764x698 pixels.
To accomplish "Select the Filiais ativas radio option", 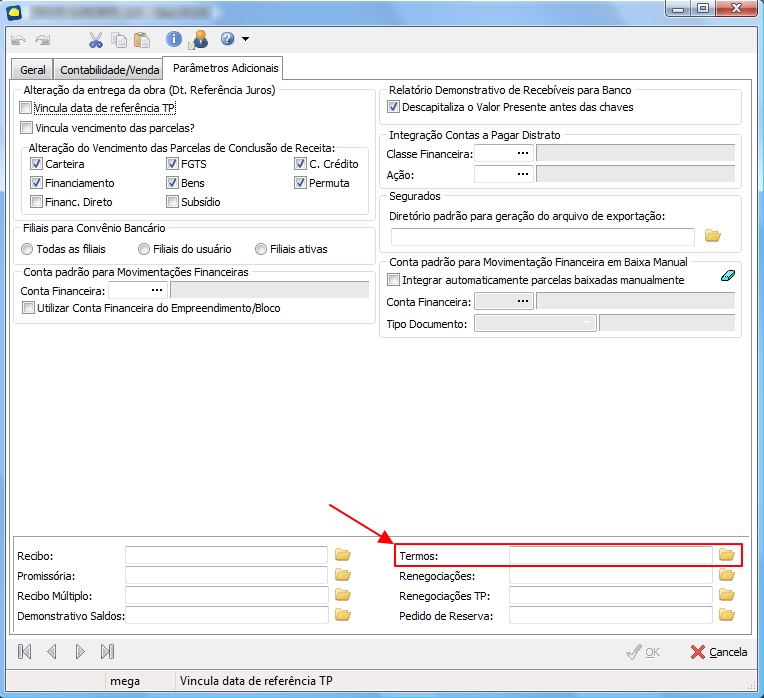I will pyautogui.click(x=261, y=249).
